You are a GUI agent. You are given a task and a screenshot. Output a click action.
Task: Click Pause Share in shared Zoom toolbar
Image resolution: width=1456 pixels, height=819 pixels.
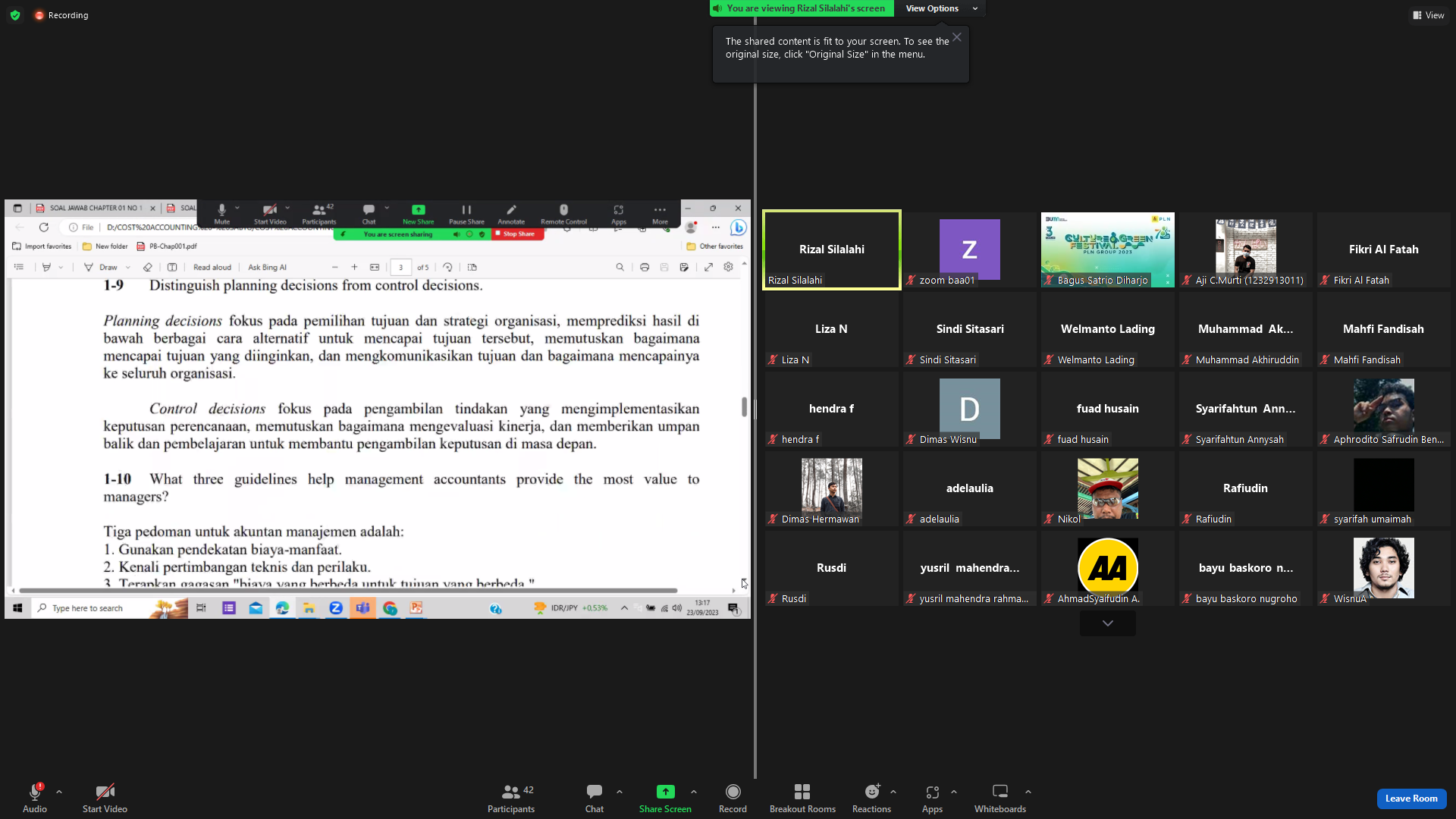(x=466, y=215)
